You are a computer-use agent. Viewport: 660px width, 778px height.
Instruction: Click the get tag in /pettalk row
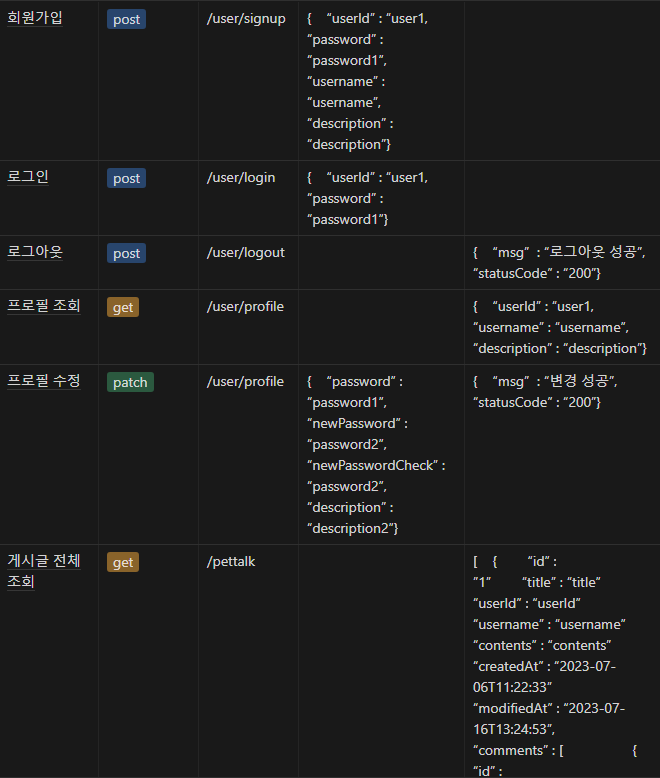coord(123,562)
